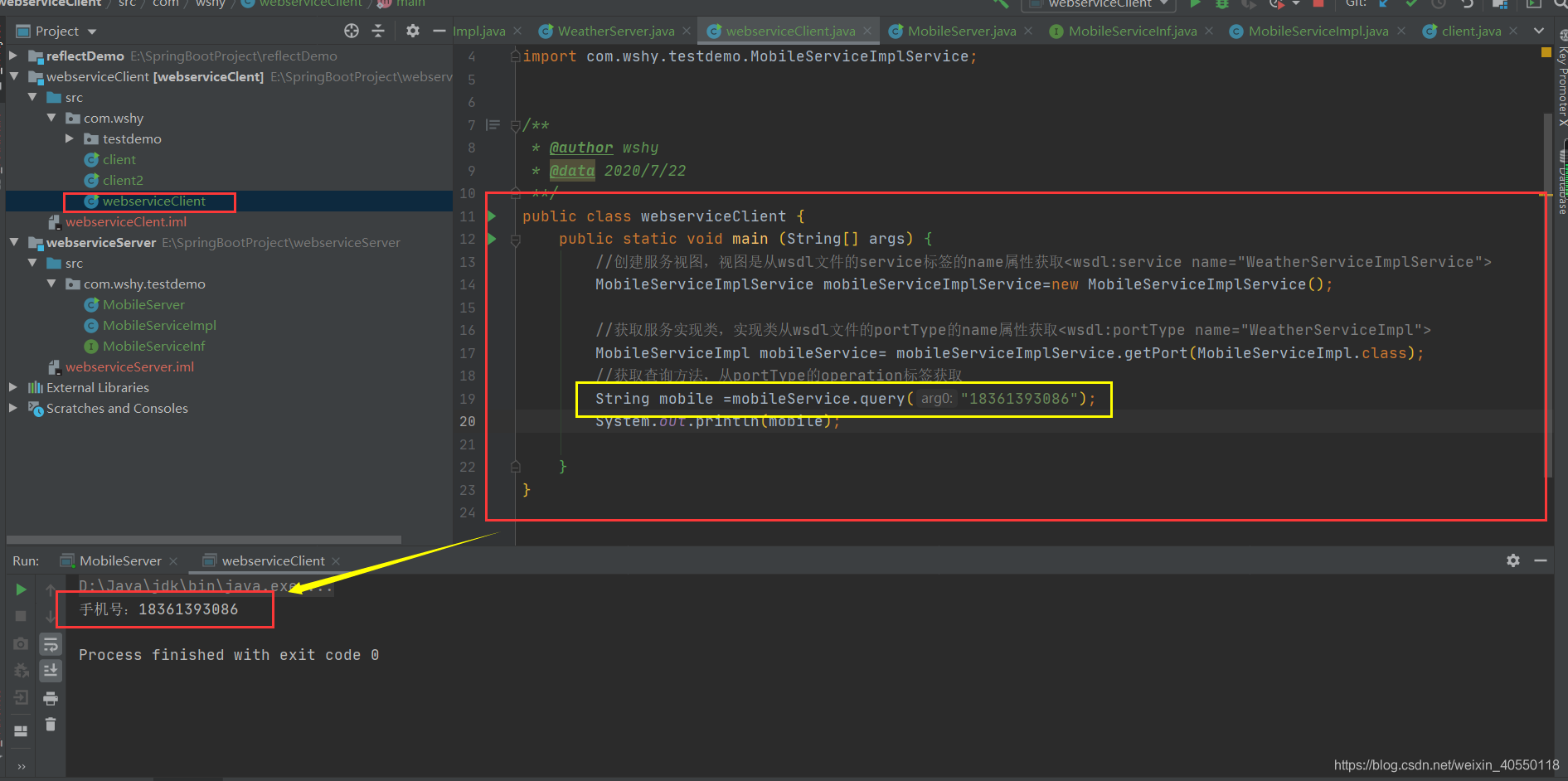Show the hidden editor tabs list

[x=1539, y=31]
